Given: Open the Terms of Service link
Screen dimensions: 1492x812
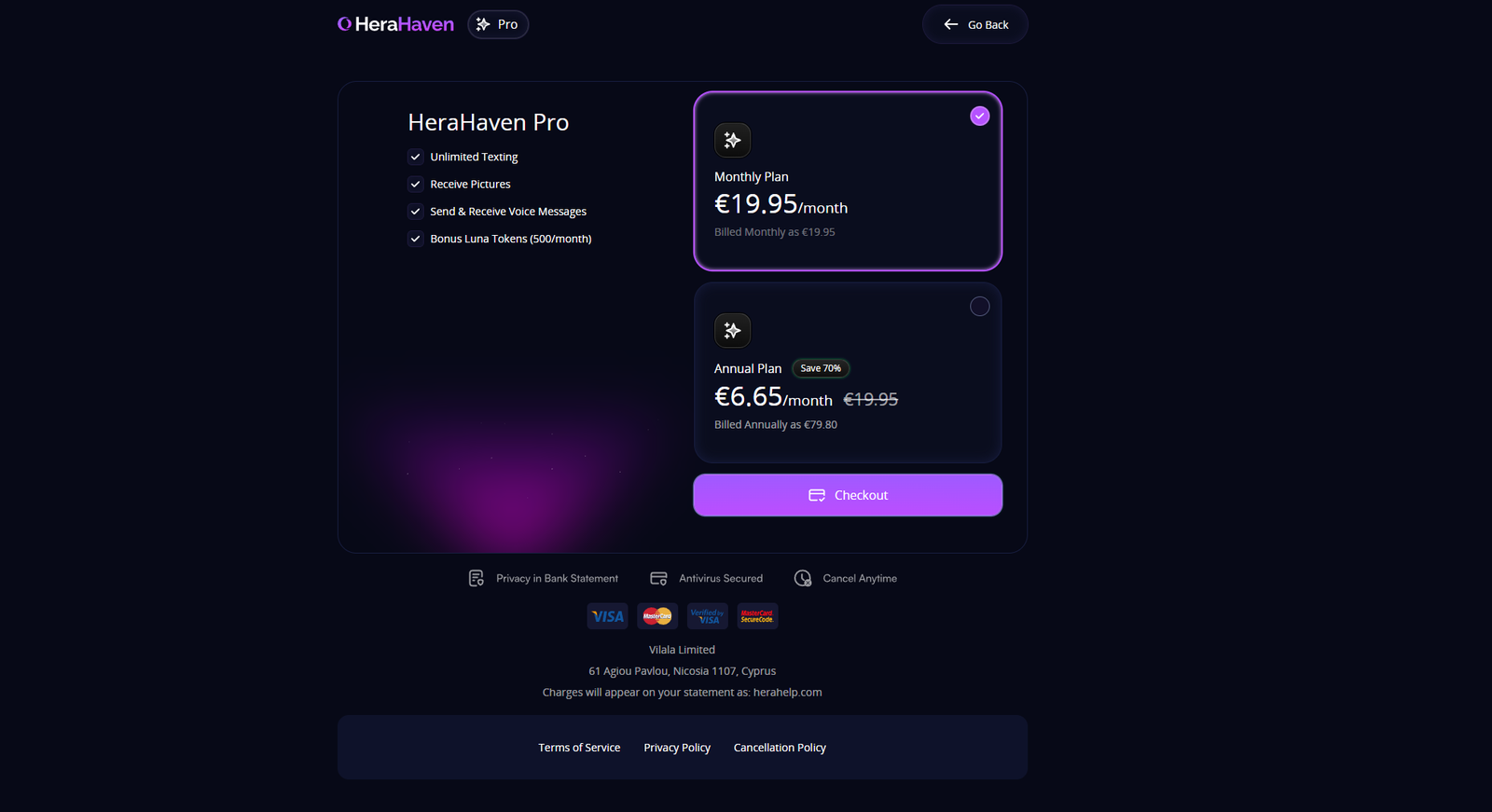Looking at the screenshot, I should pyautogui.click(x=579, y=748).
